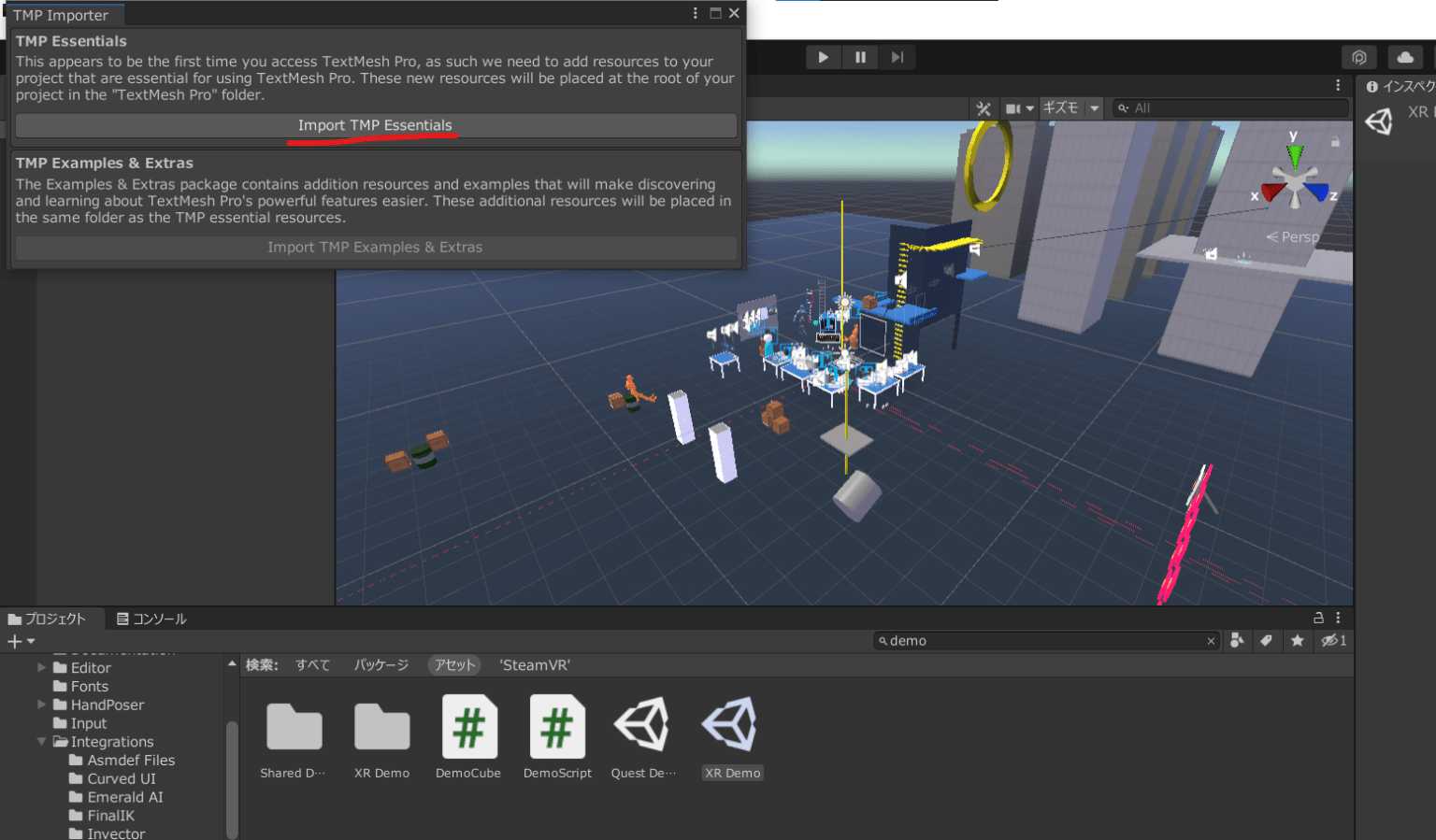Open search by label tag icon

[x=1267, y=640]
